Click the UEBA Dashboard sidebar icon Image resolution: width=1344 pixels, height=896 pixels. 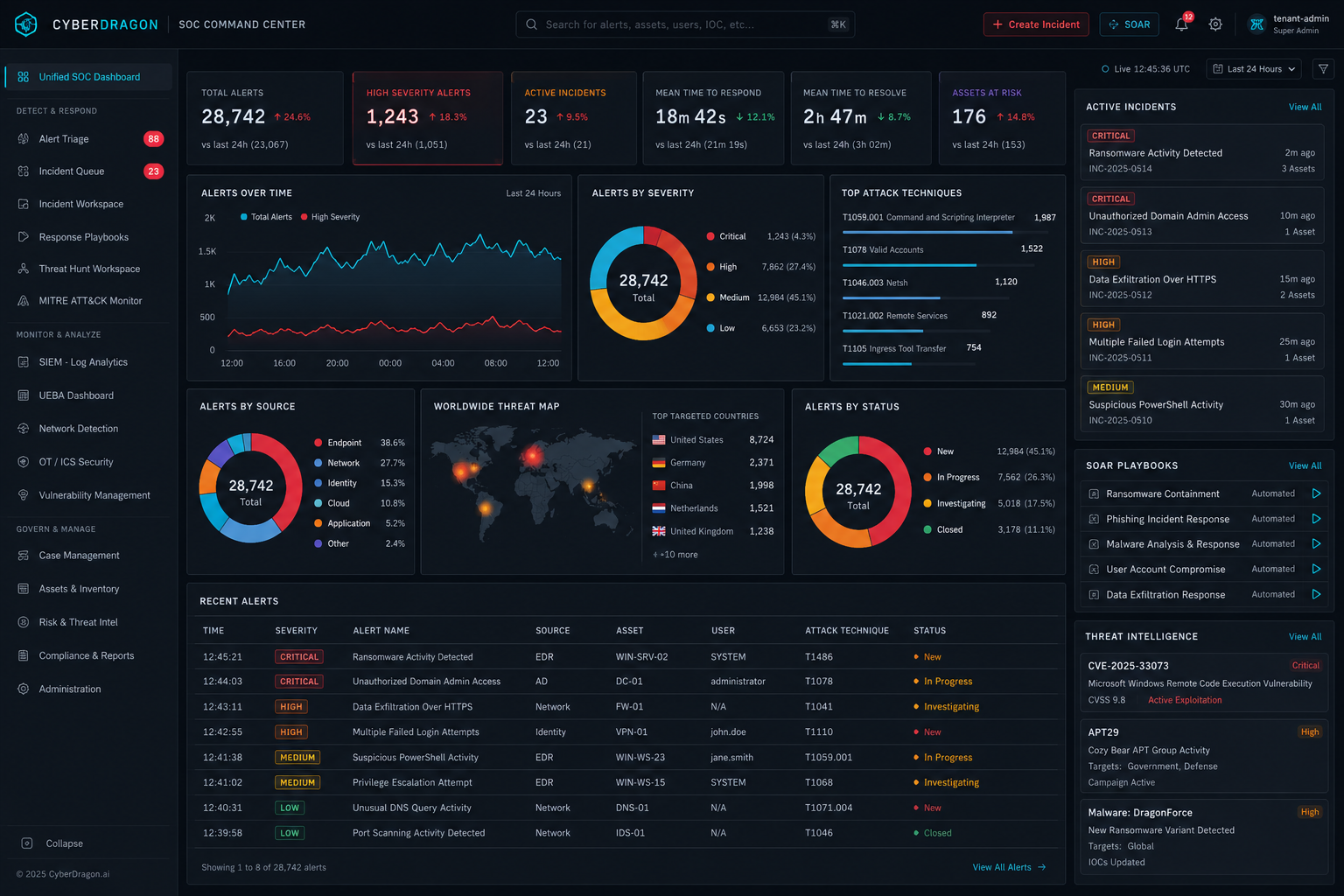coord(24,395)
